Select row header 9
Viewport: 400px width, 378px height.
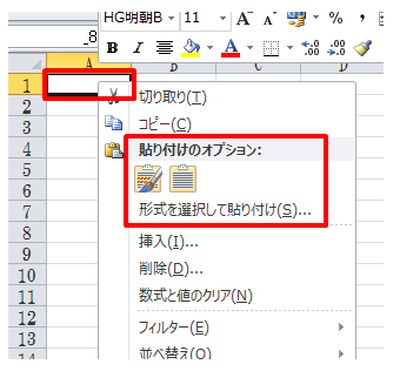coord(27,254)
